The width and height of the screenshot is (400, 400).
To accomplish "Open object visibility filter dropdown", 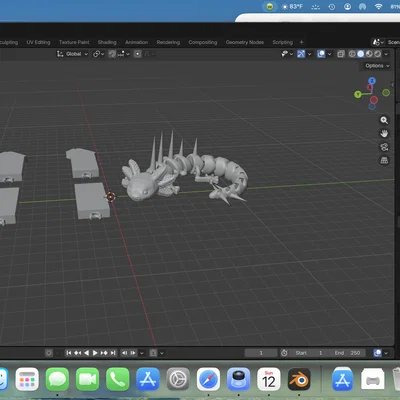I will 287,54.
